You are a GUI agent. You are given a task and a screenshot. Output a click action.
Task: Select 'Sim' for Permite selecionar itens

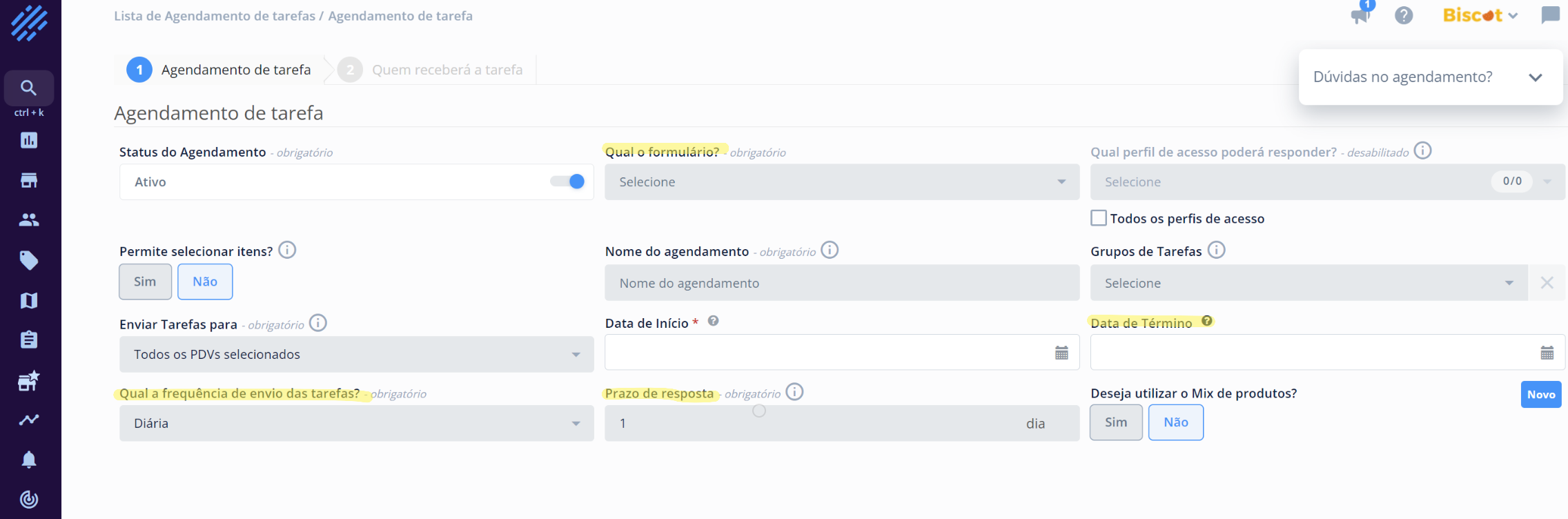(145, 282)
